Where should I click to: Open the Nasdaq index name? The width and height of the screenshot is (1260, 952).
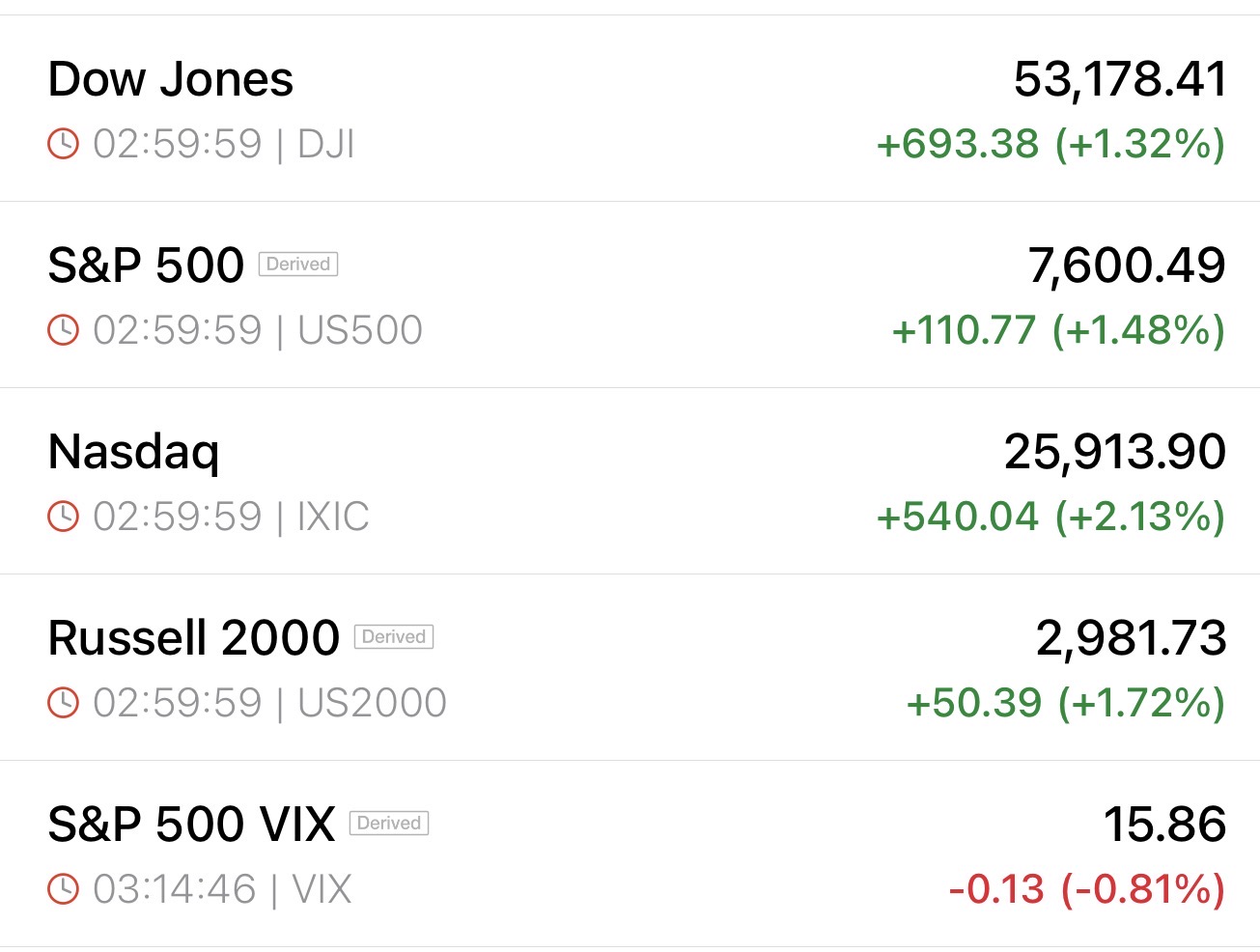click(x=134, y=452)
